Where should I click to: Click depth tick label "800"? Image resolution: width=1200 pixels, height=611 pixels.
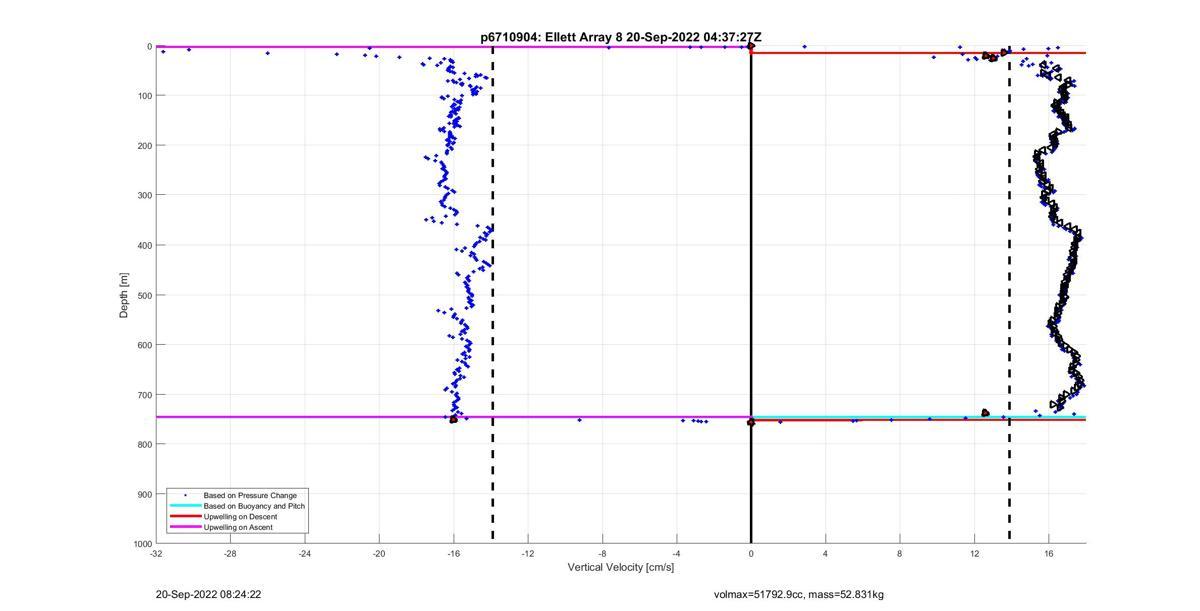[x=144, y=444]
